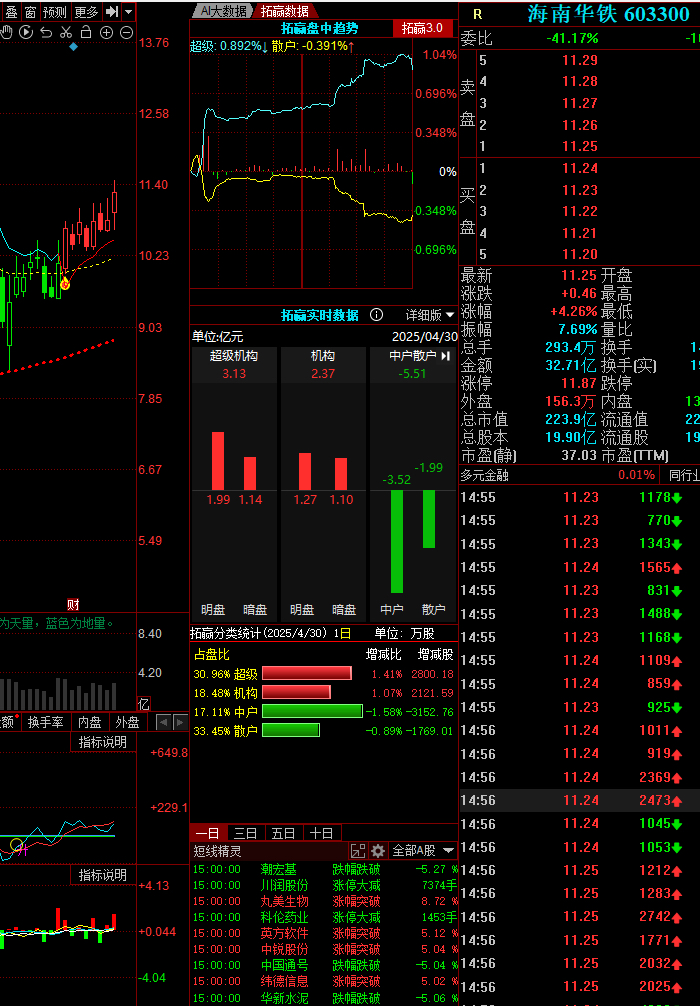Click the 散户 green ratio bar
This screenshot has height=1006, width=700.
[x=291, y=730]
